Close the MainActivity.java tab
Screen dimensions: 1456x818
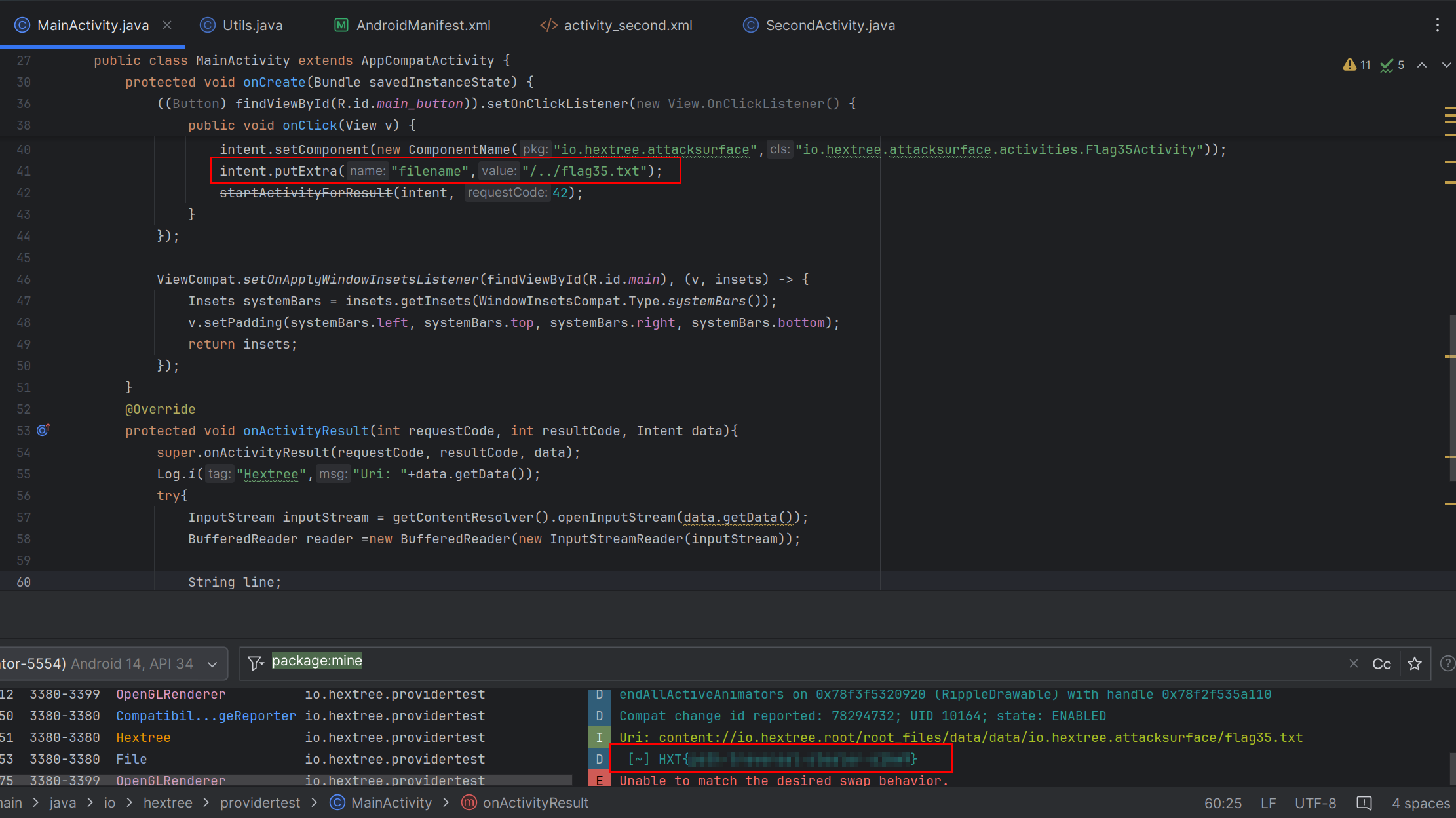(x=167, y=25)
